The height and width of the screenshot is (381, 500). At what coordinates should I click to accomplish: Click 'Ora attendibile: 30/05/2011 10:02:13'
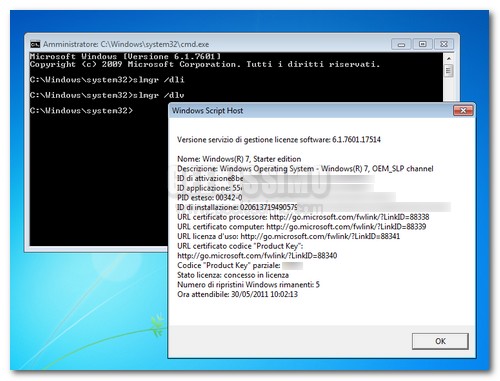pyautogui.click(x=237, y=294)
